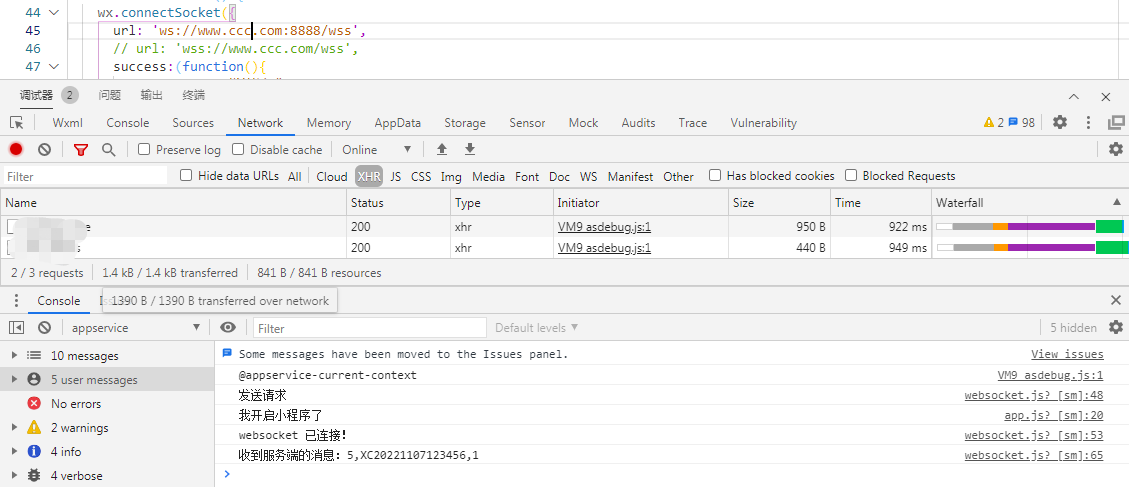Select the No errors sidebar row
Image resolution: width=1129 pixels, height=487 pixels.
(108, 403)
